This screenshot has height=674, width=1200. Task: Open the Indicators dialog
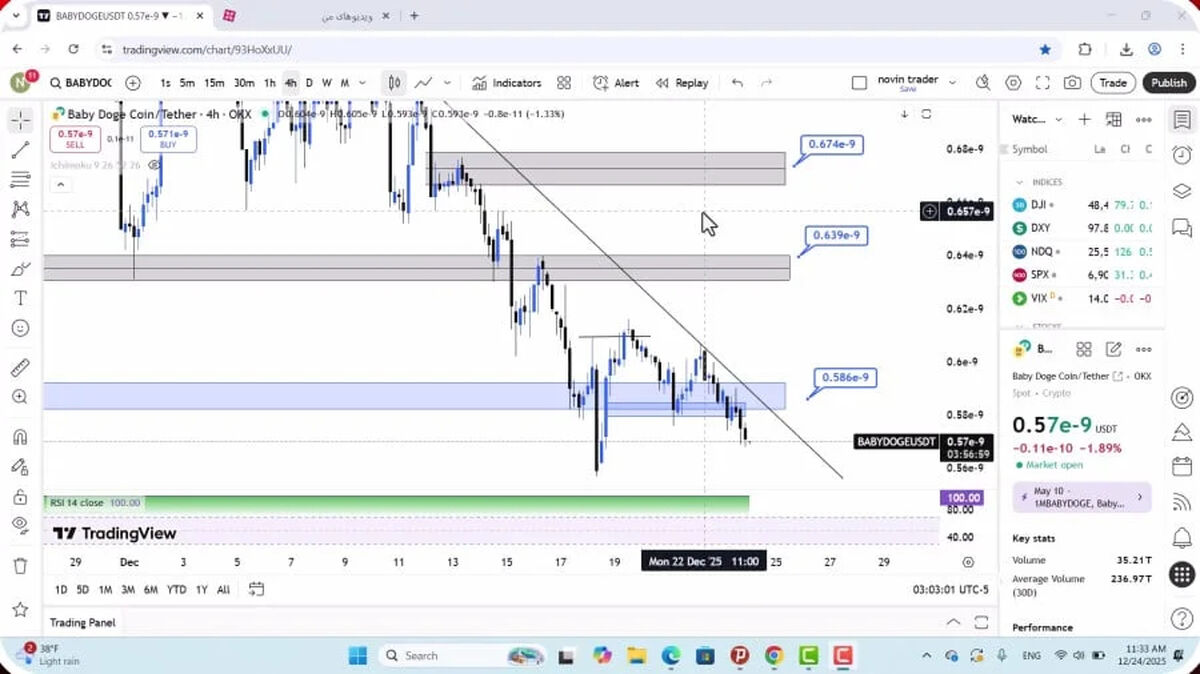(x=506, y=83)
